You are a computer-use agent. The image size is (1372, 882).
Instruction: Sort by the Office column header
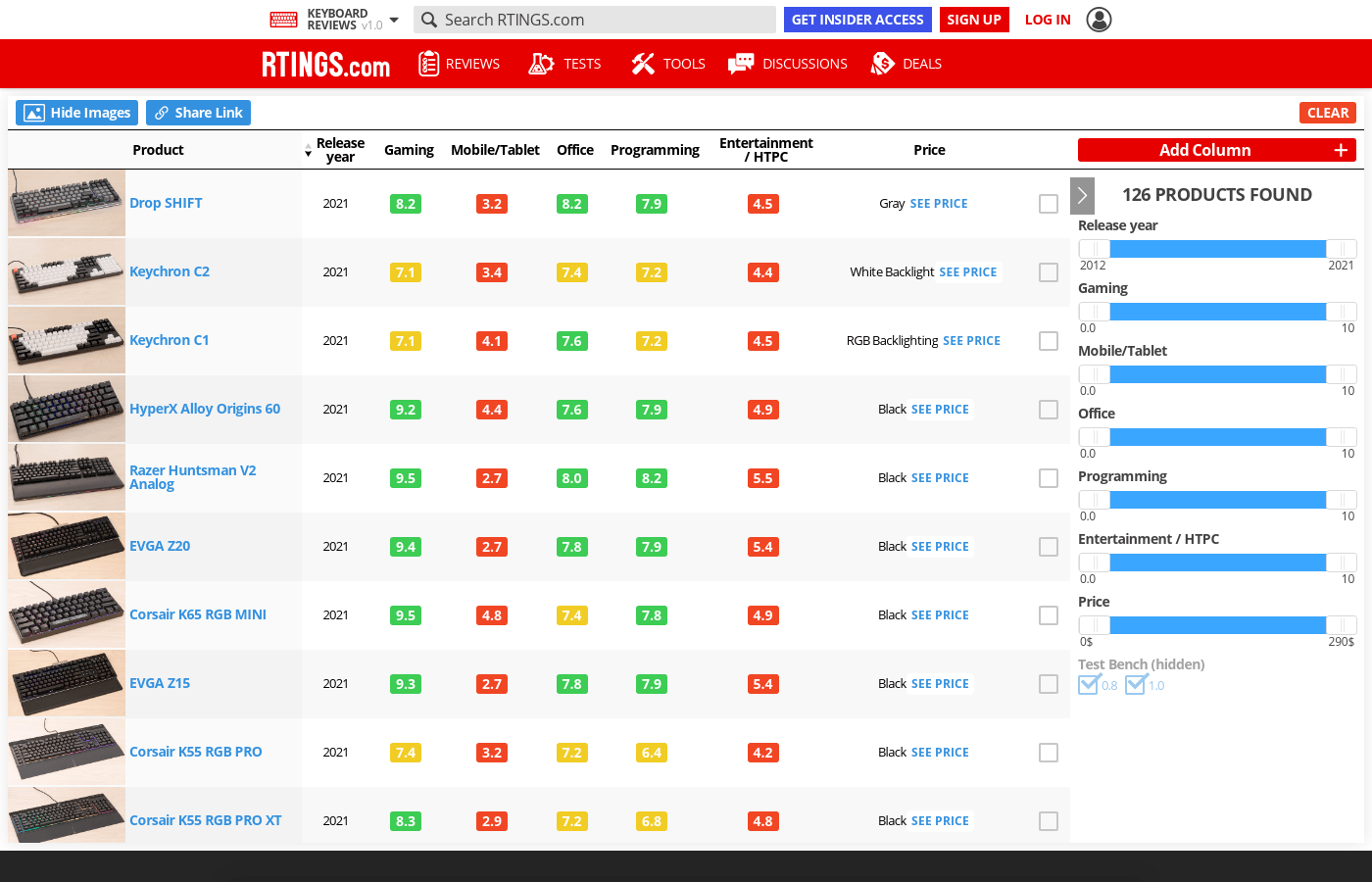(x=575, y=150)
